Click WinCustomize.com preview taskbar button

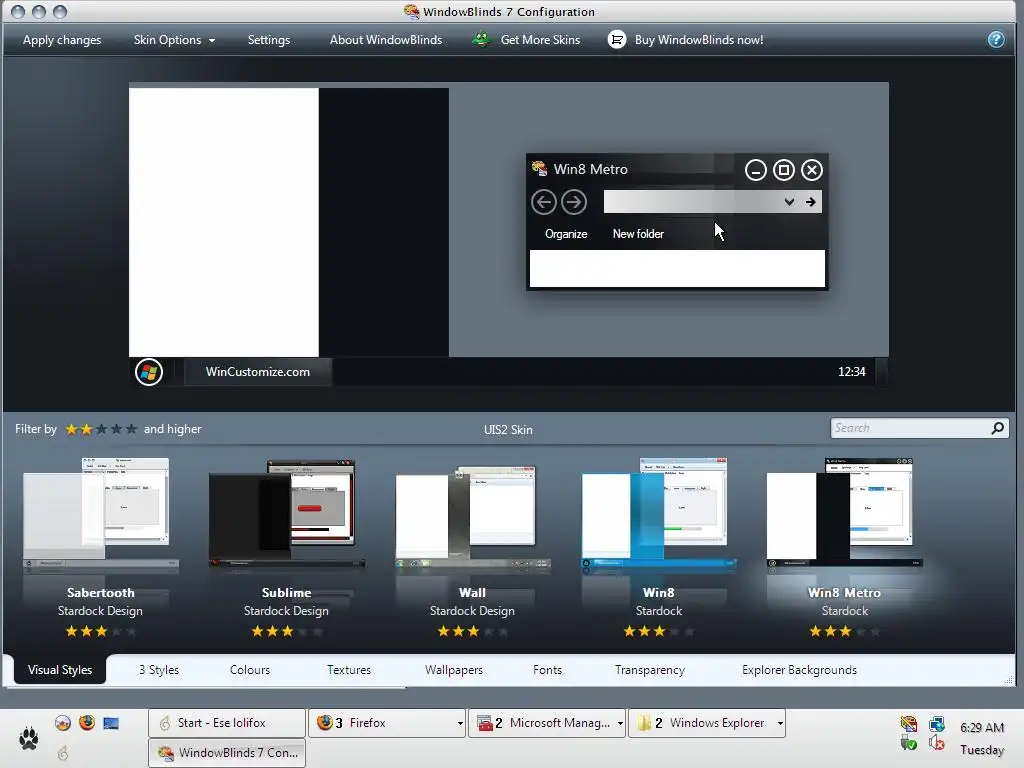pos(258,372)
